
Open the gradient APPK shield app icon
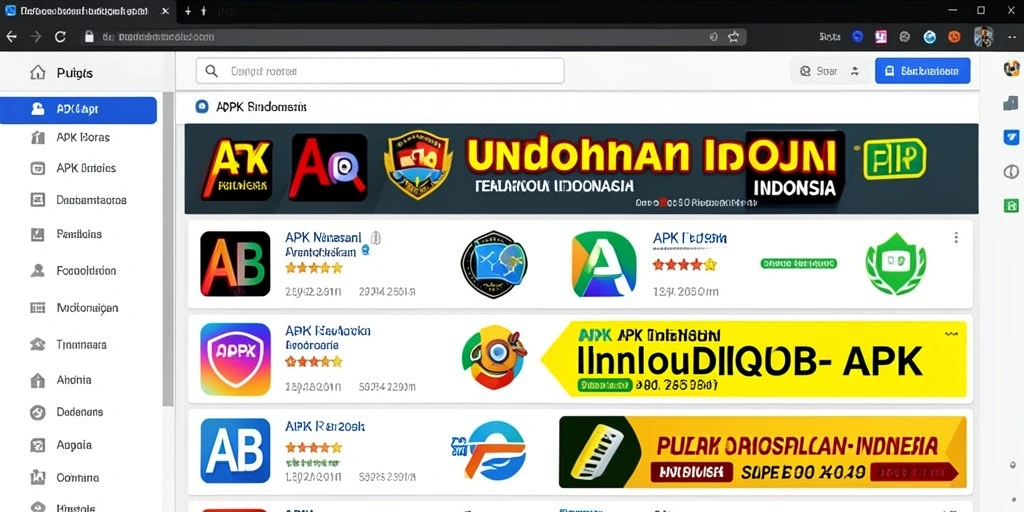[x=235, y=359]
